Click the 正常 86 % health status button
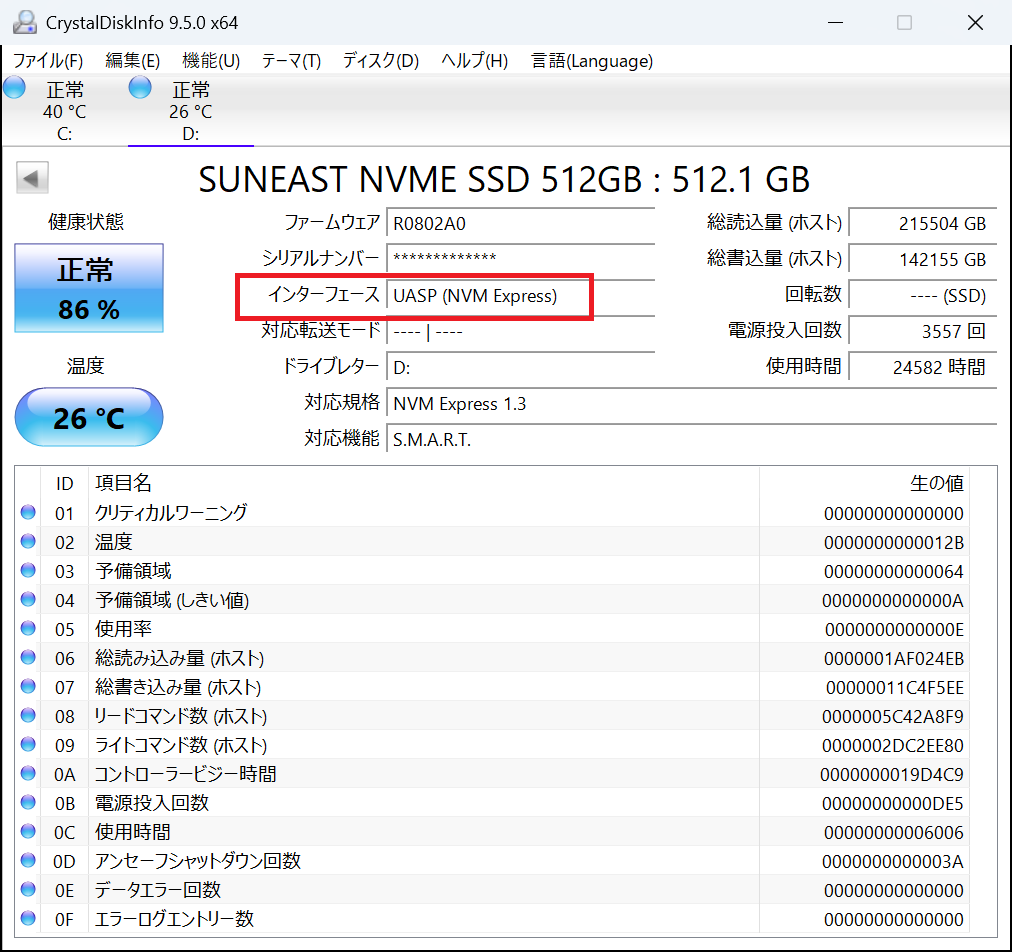Image resolution: width=1012 pixels, height=952 pixels. coord(89,288)
